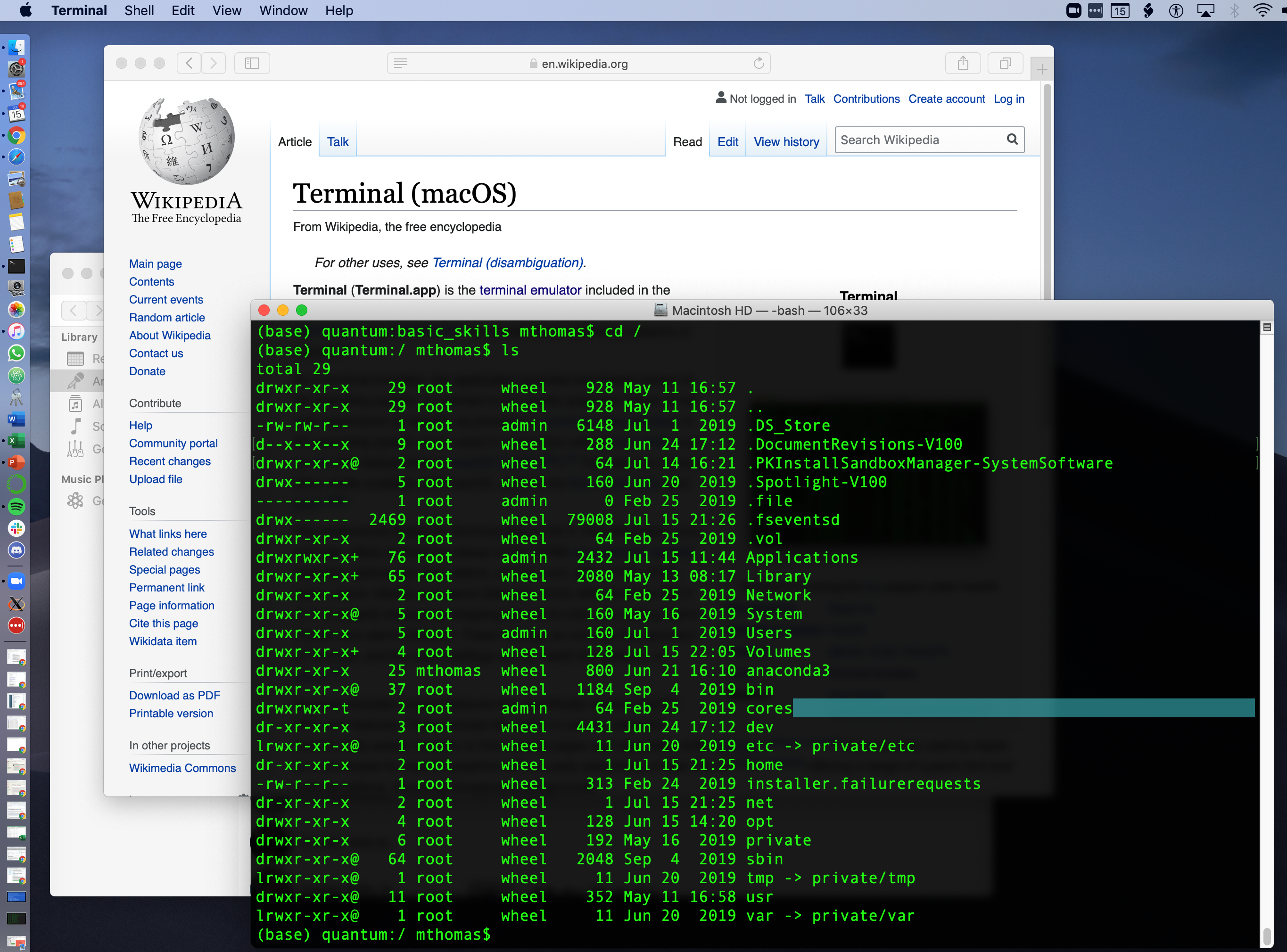1287x952 pixels.
Task: Click the Donate link in the Wikipedia sidebar
Action: click(147, 371)
